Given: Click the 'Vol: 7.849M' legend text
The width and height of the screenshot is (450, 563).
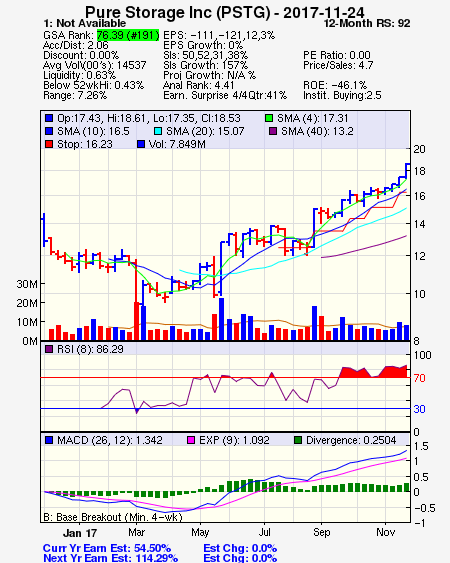Looking at the screenshot, I should (x=177, y=144).
